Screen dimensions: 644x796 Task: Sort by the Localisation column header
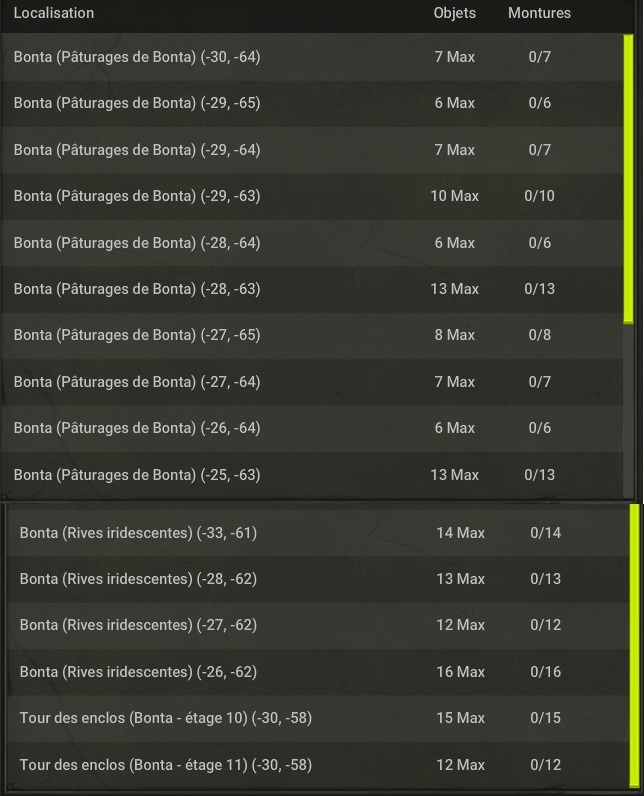[54, 13]
